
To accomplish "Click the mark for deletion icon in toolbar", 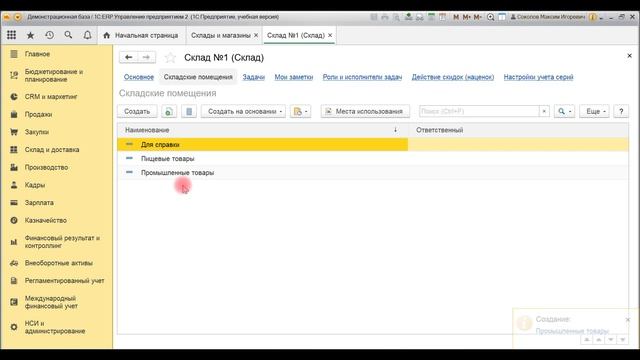I will click(x=189, y=111).
